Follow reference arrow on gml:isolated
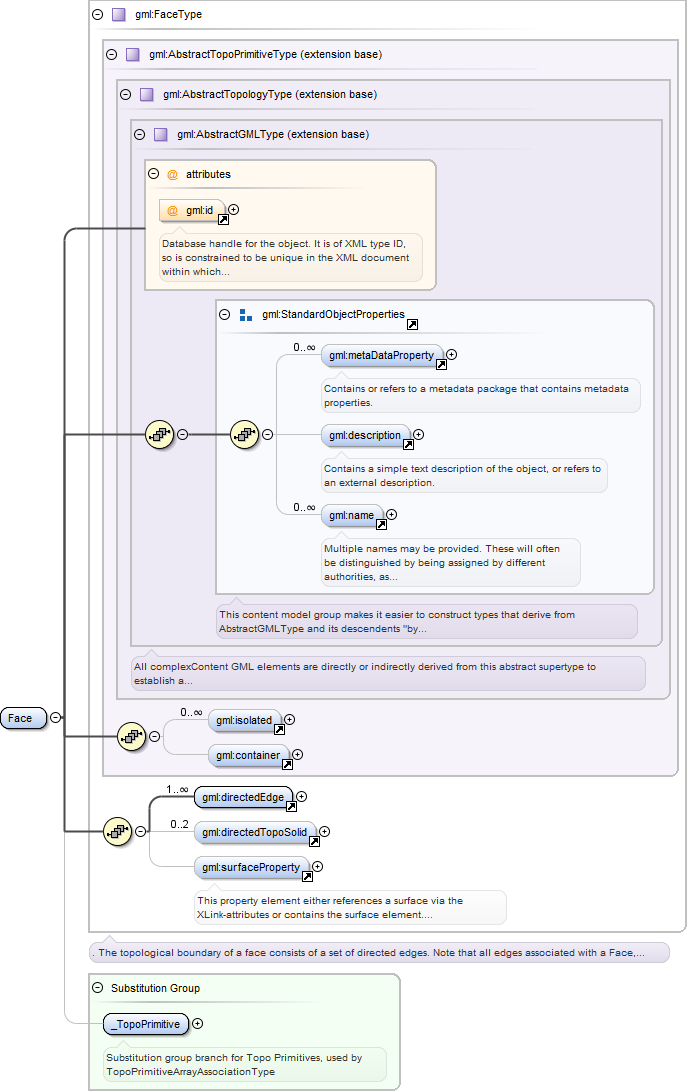Viewport: 688px width, 1092px height. (x=279, y=729)
